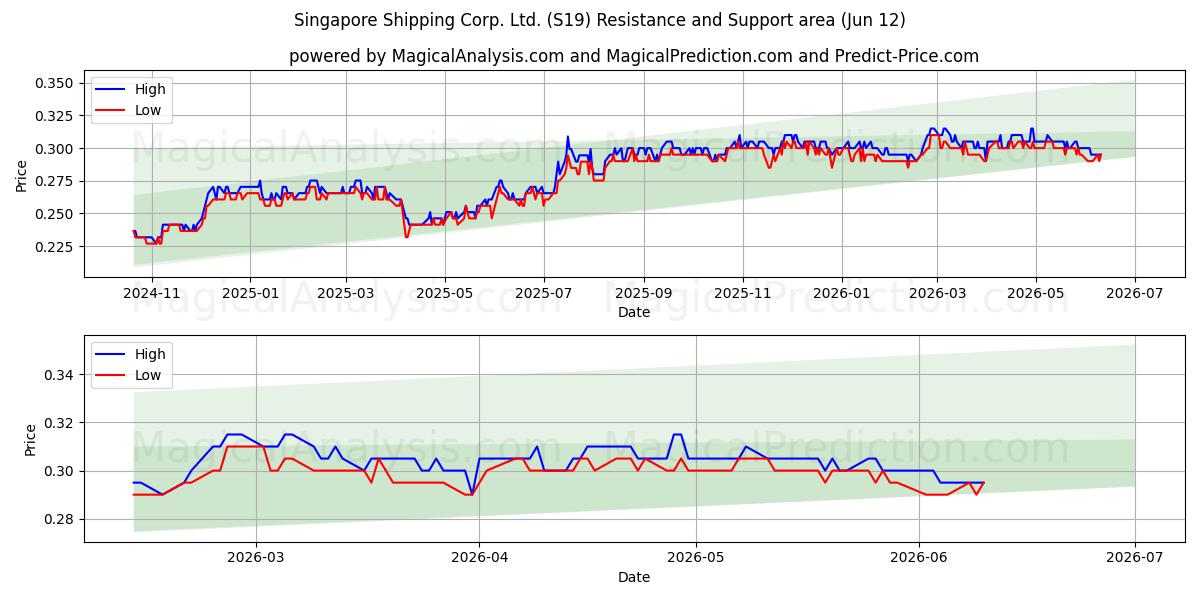
Task: Click 'Low' in the bottom chart legend
Action: tap(148, 375)
